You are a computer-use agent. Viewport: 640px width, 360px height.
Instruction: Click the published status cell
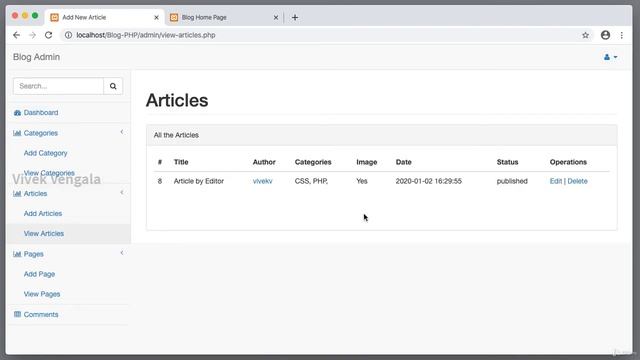(x=512, y=181)
